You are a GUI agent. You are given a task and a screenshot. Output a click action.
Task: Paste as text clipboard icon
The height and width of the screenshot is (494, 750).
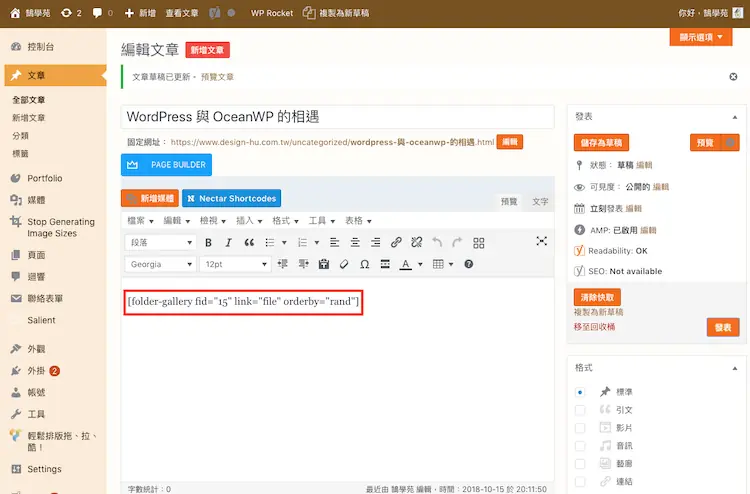(324, 264)
